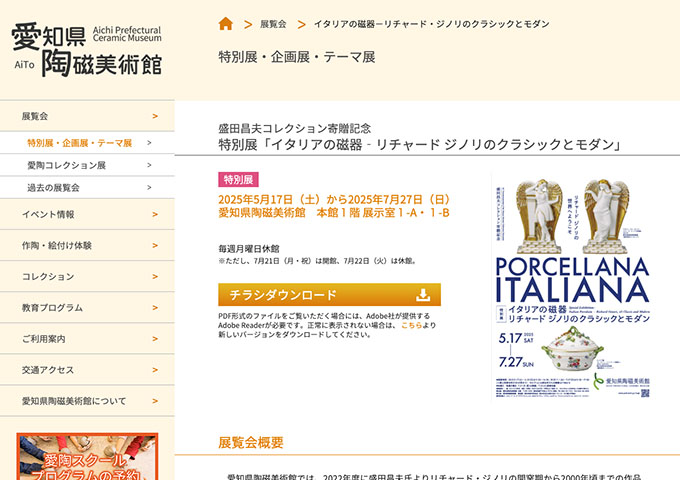680x480 pixels.
Task: Open the Aichi Prefectural Ceramic Museum logo
Action: click(87, 50)
